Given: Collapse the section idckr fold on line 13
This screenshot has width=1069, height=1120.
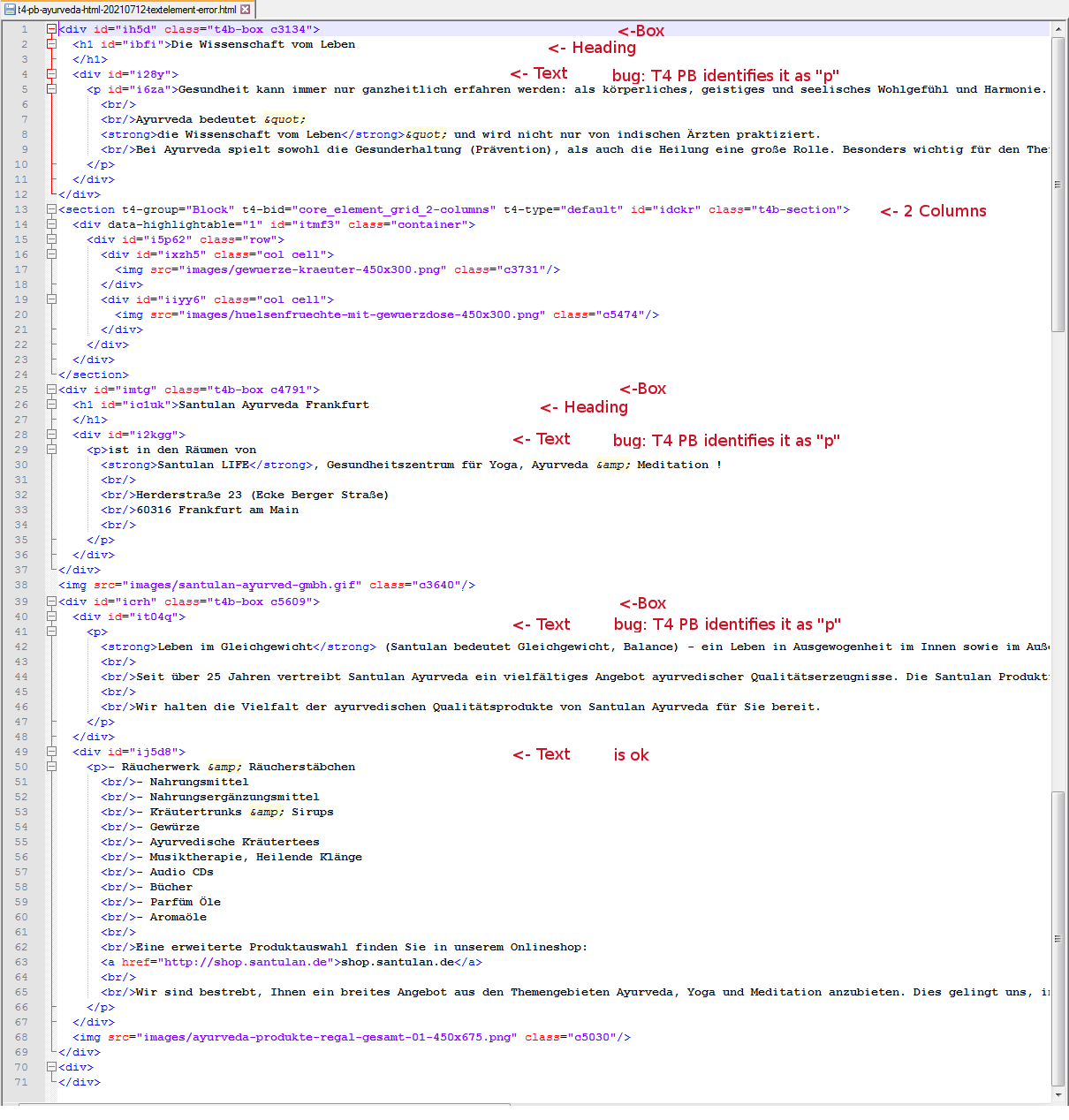Looking at the screenshot, I should pos(51,209).
